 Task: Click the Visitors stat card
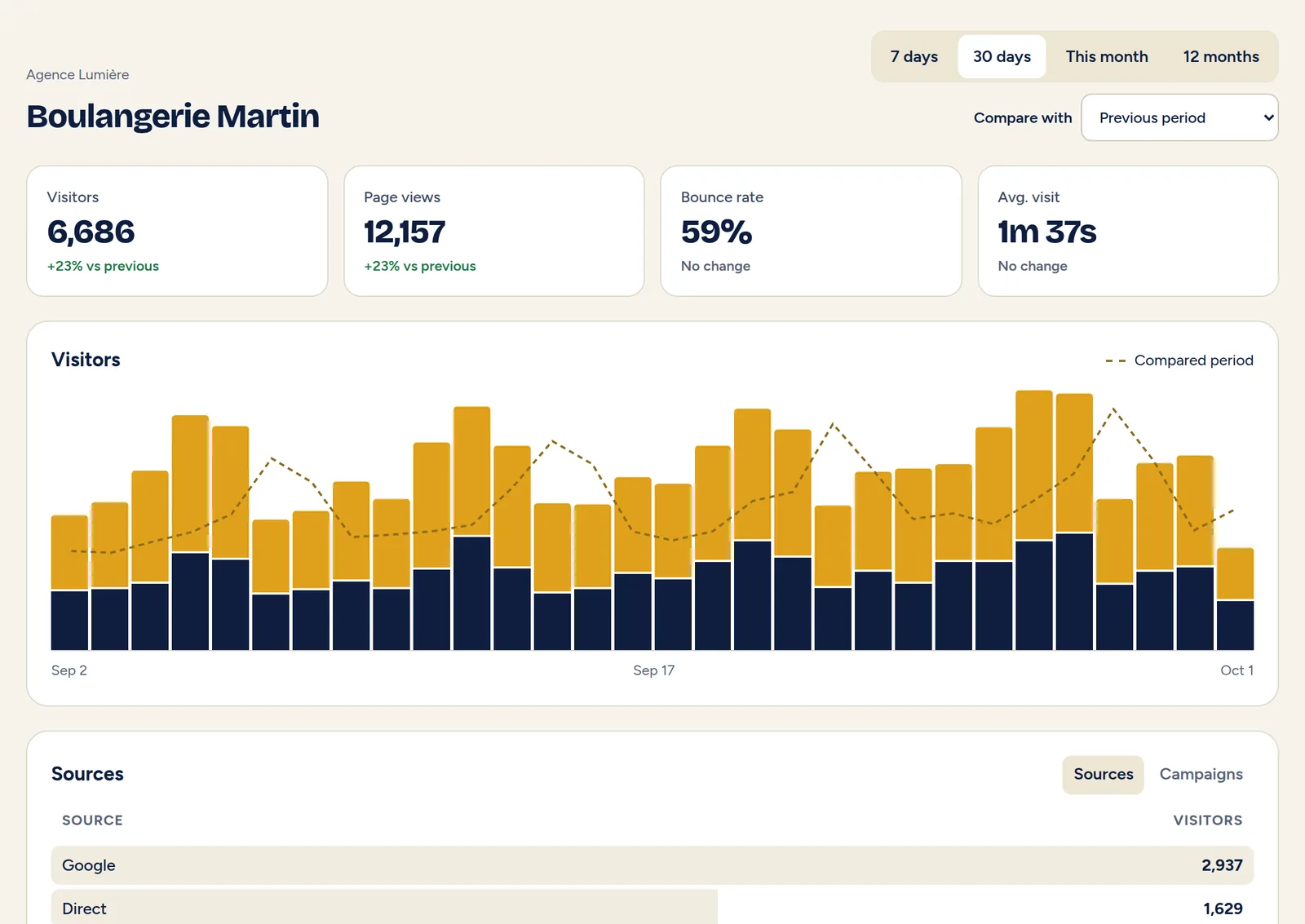pyautogui.click(x=177, y=231)
